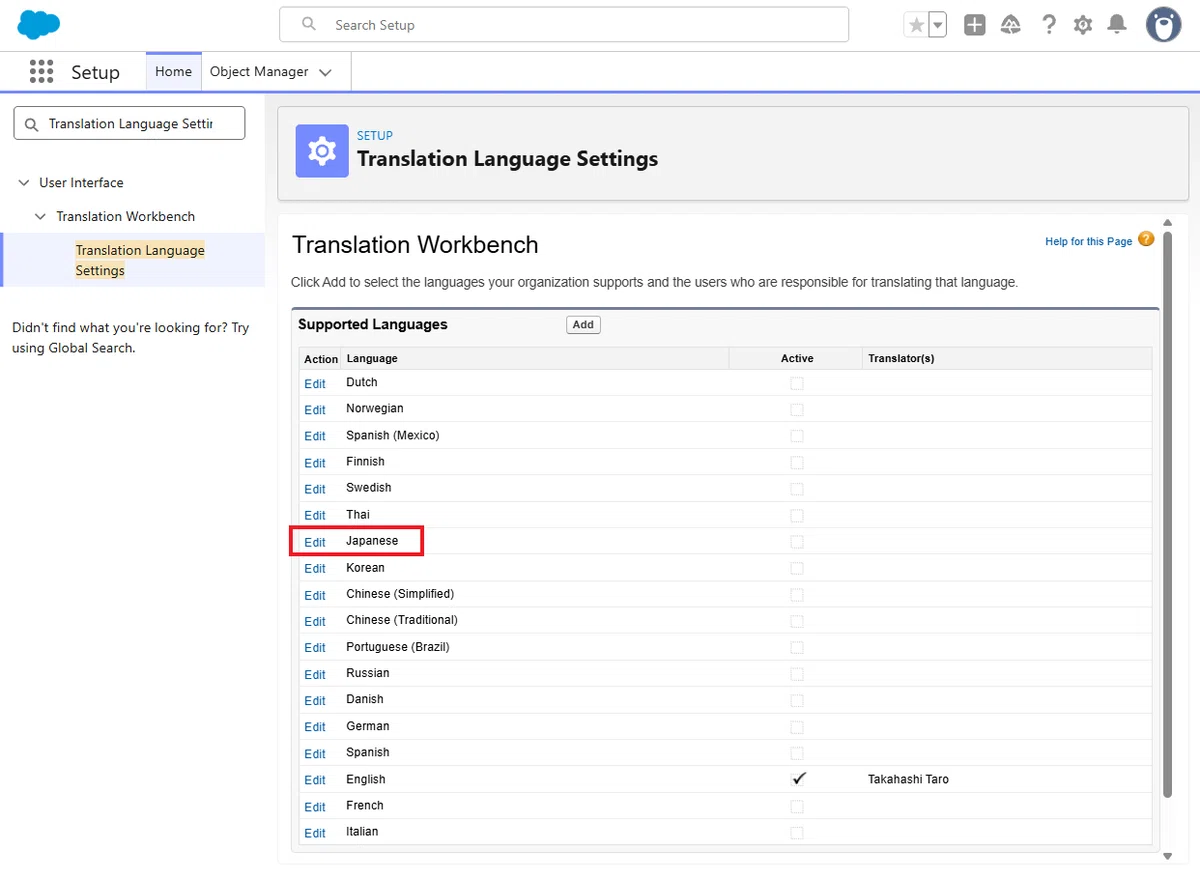Click the Active checkbox for Russian
This screenshot has width=1200, height=872.
point(797,674)
